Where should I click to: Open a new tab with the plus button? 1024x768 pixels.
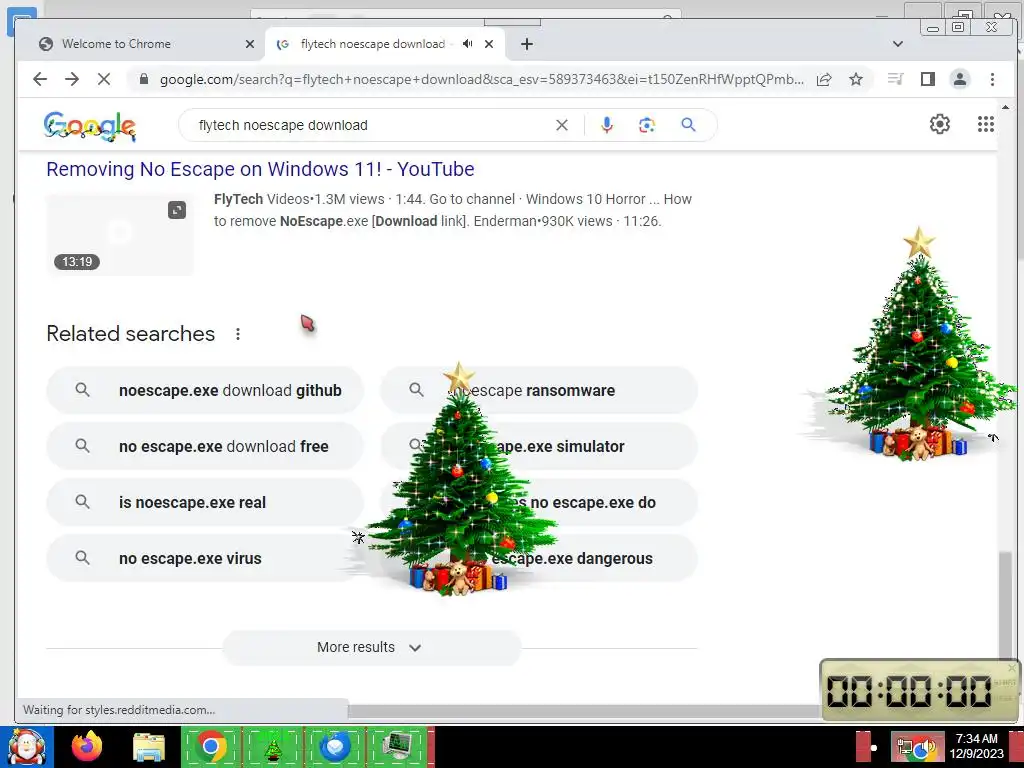pyautogui.click(x=527, y=44)
